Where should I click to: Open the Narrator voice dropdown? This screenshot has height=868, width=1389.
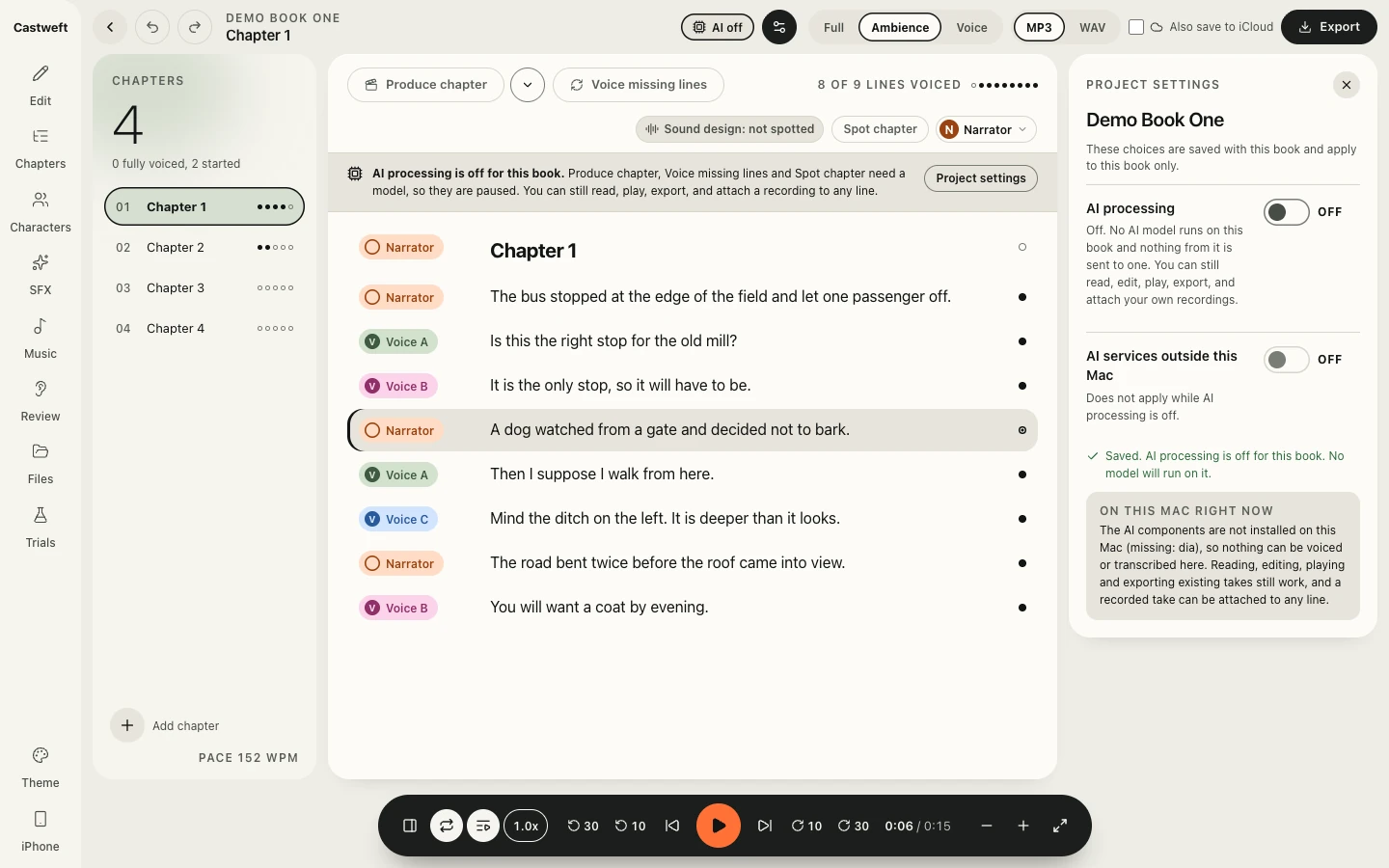(x=986, y=129)
